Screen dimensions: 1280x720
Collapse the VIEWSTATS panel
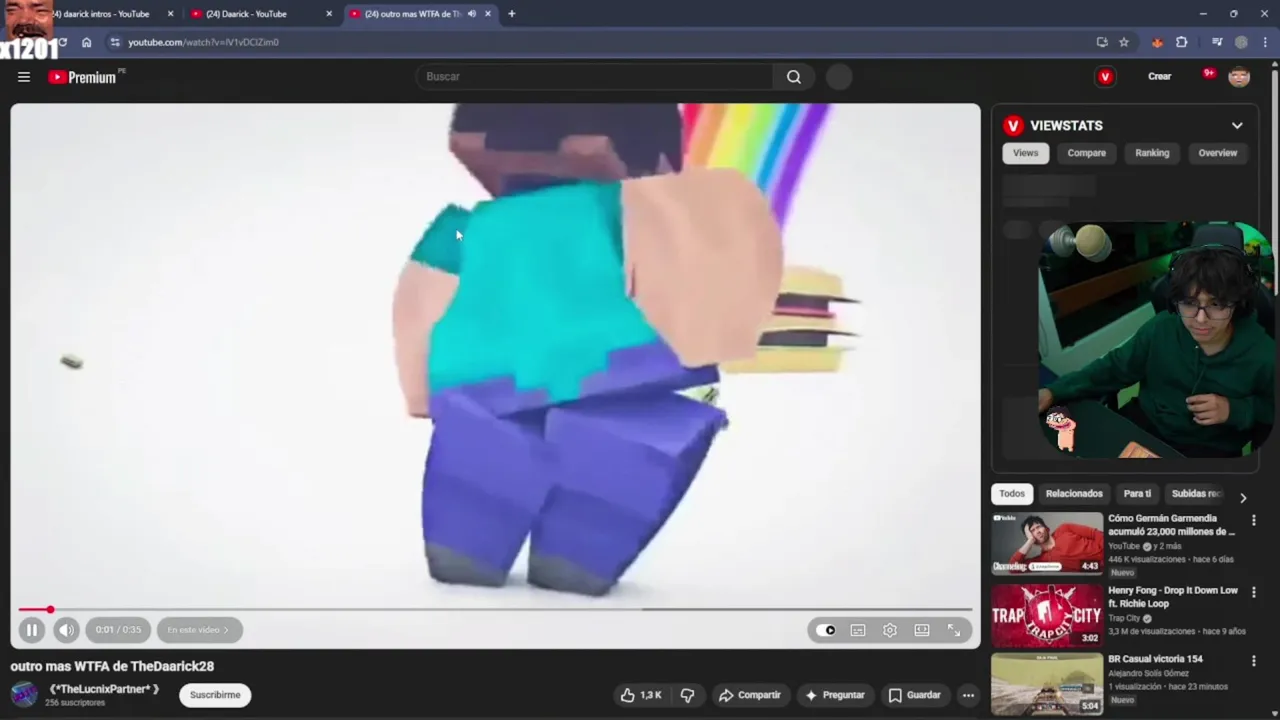(1237, 126)
